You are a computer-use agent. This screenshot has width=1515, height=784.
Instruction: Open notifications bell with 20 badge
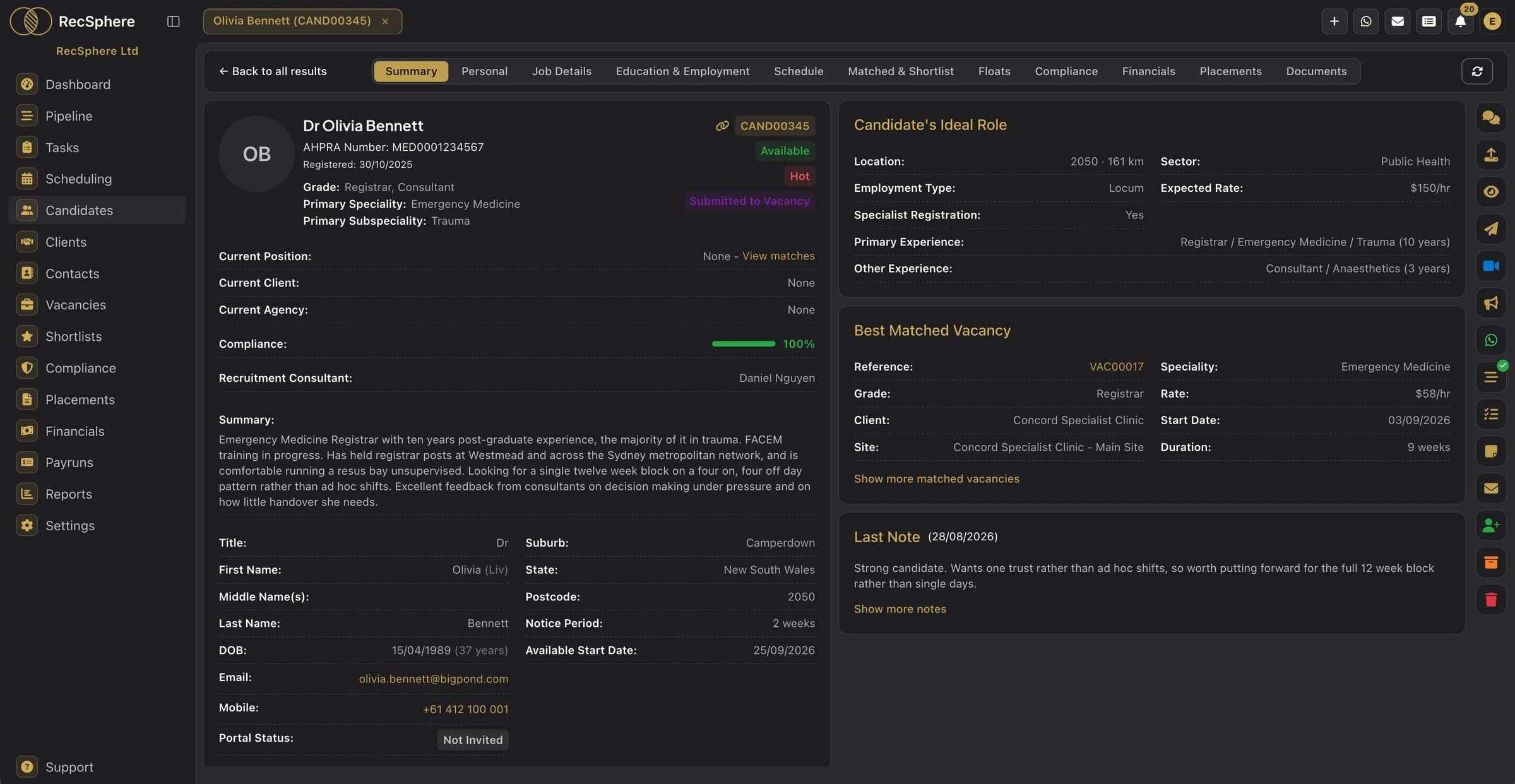click(1461, 21)
